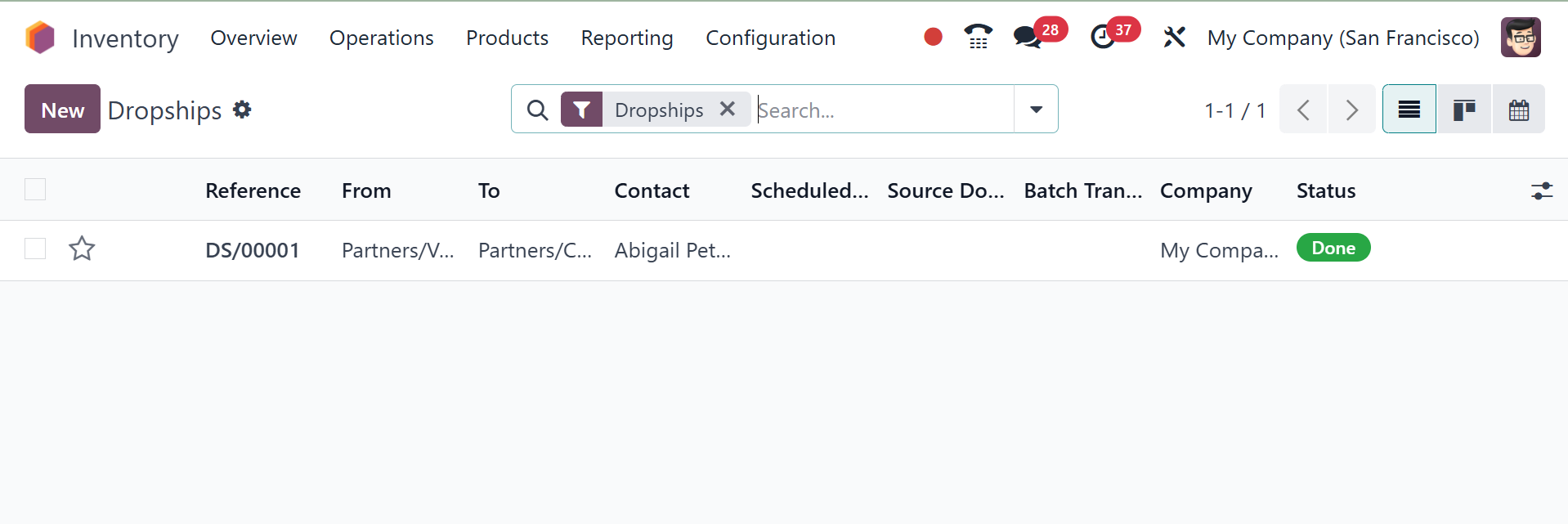Open the Operations menu
The width and height of the screenshot is (1568, 524).
381,38
